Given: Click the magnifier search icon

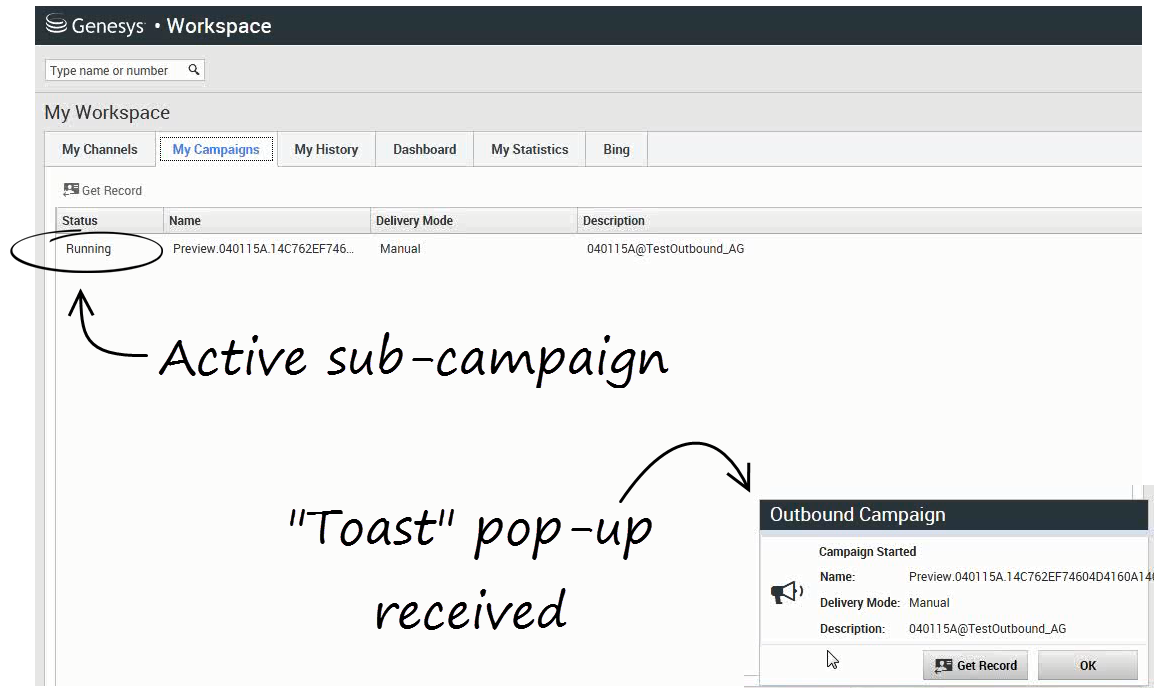Looking at the screenshot, I should click(194, 70).
